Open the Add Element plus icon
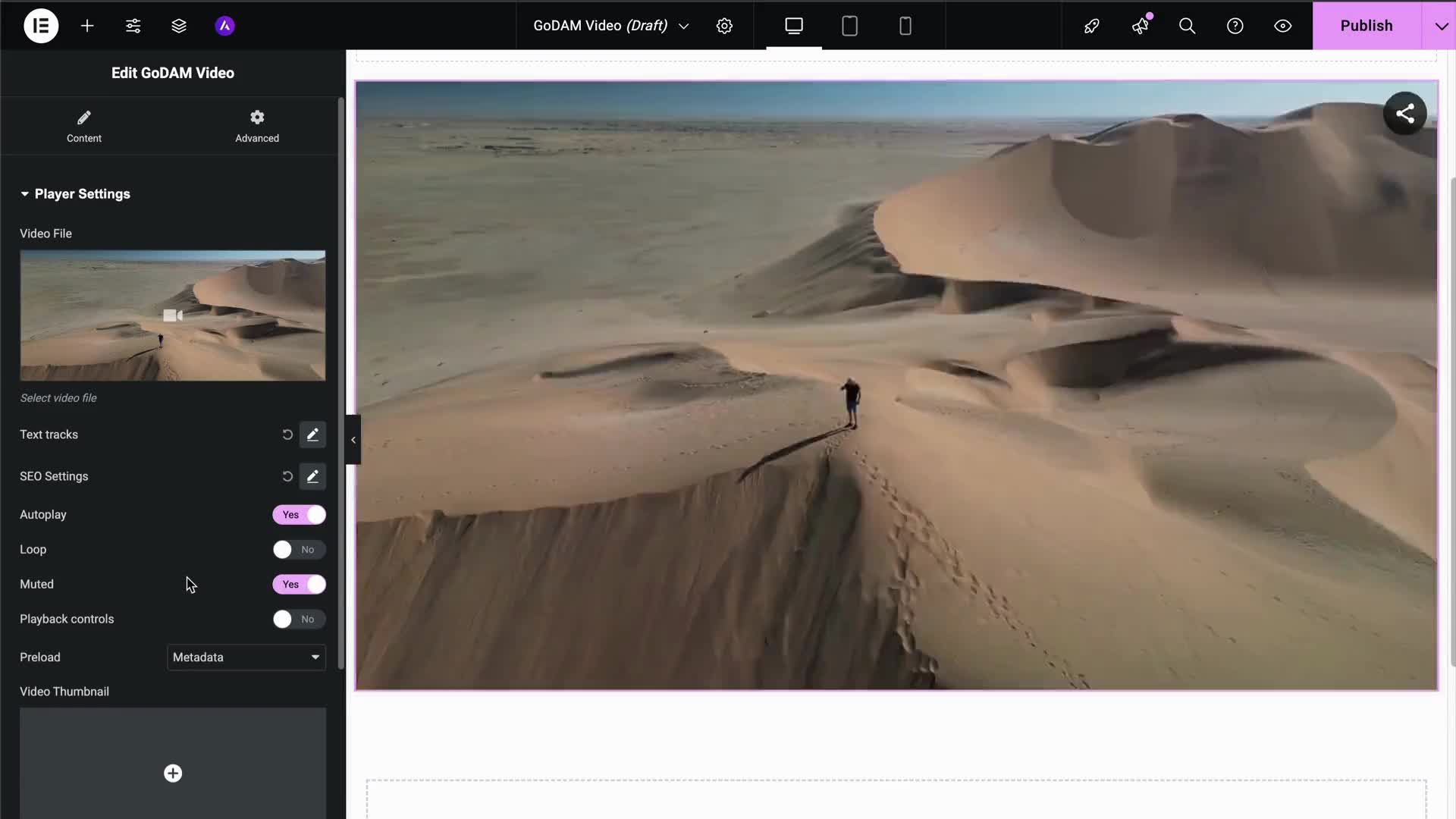1456x819 pixels. pos(87,26)
